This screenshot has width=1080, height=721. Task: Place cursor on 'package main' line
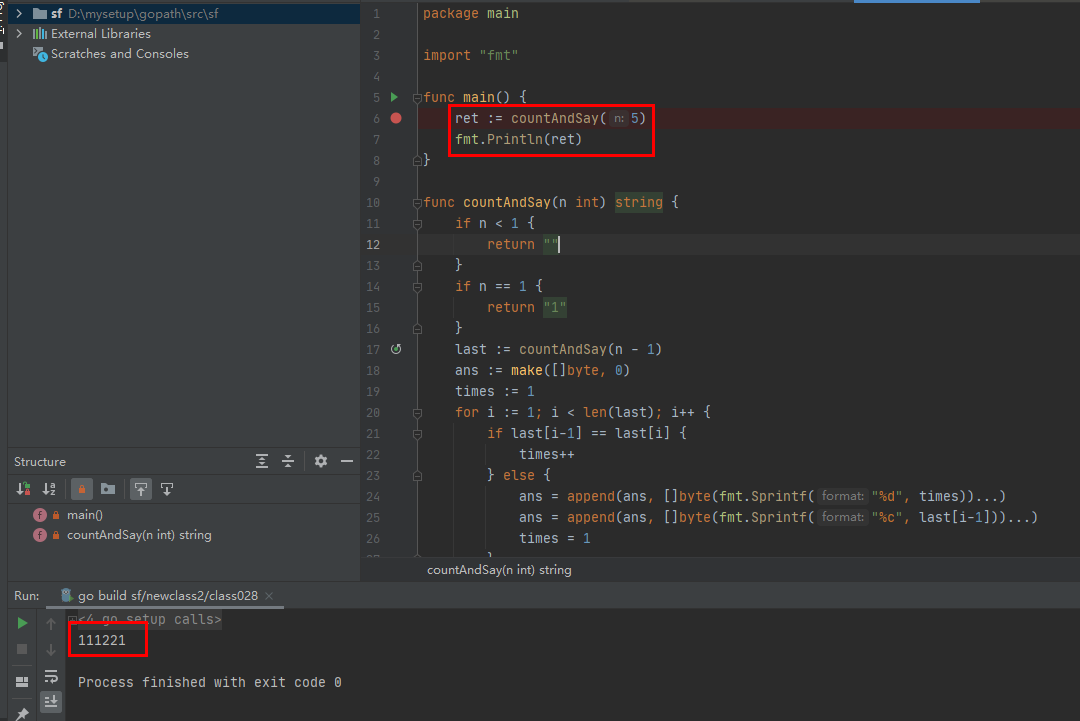pyautogui.click(x=470, y=13)
